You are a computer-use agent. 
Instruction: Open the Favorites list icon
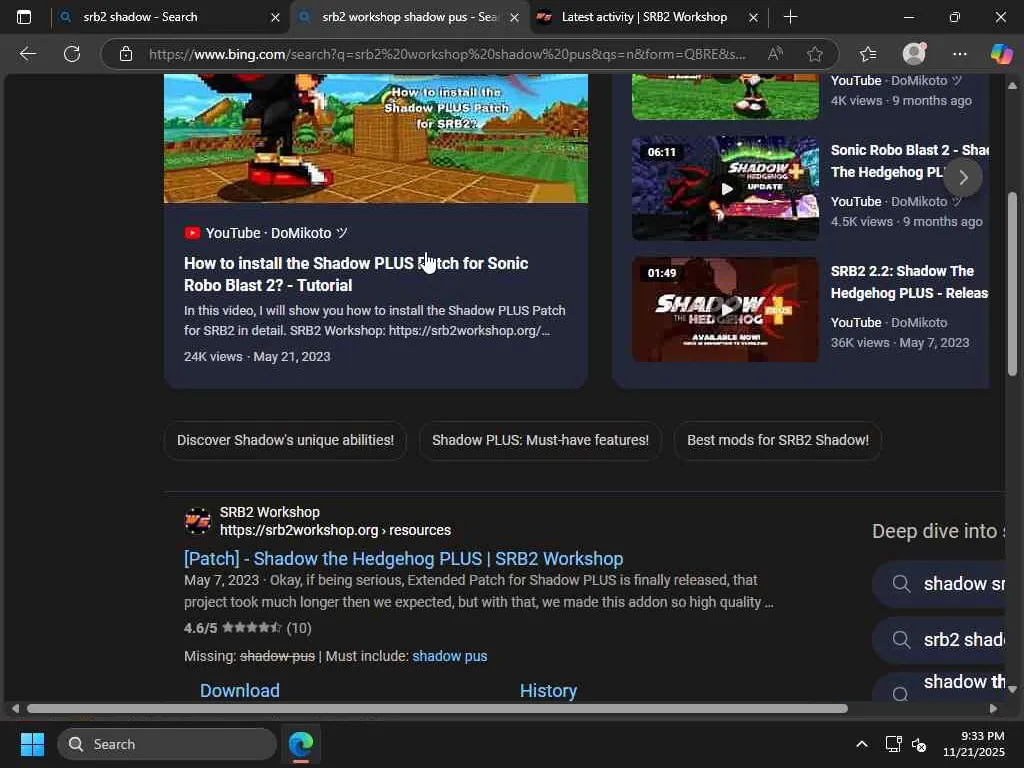point(868,54)
